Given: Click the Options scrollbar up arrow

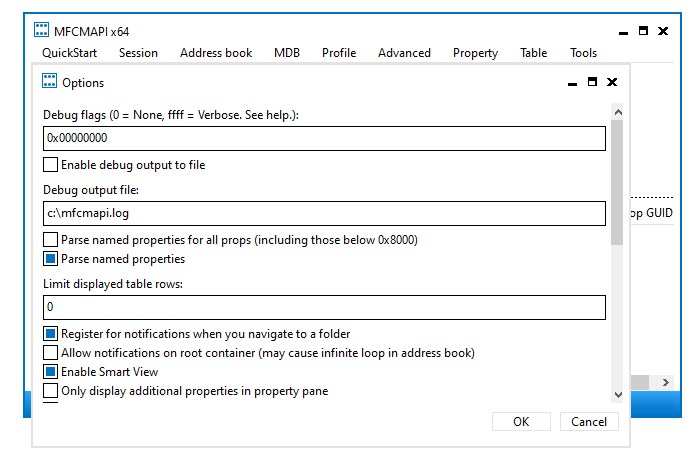Looking at the screenshot, I should point(617,113).
